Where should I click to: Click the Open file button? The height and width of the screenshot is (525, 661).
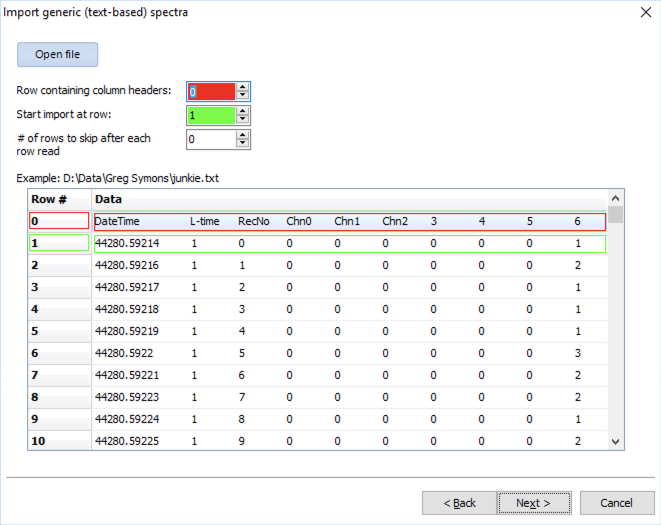click(x=57, y=54)
